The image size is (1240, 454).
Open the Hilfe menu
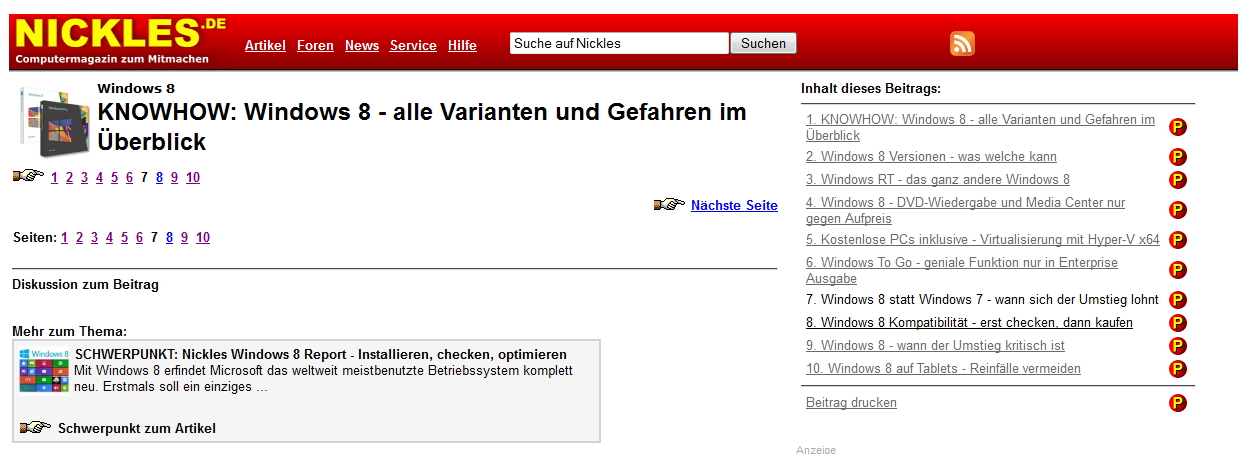(462, 45)
